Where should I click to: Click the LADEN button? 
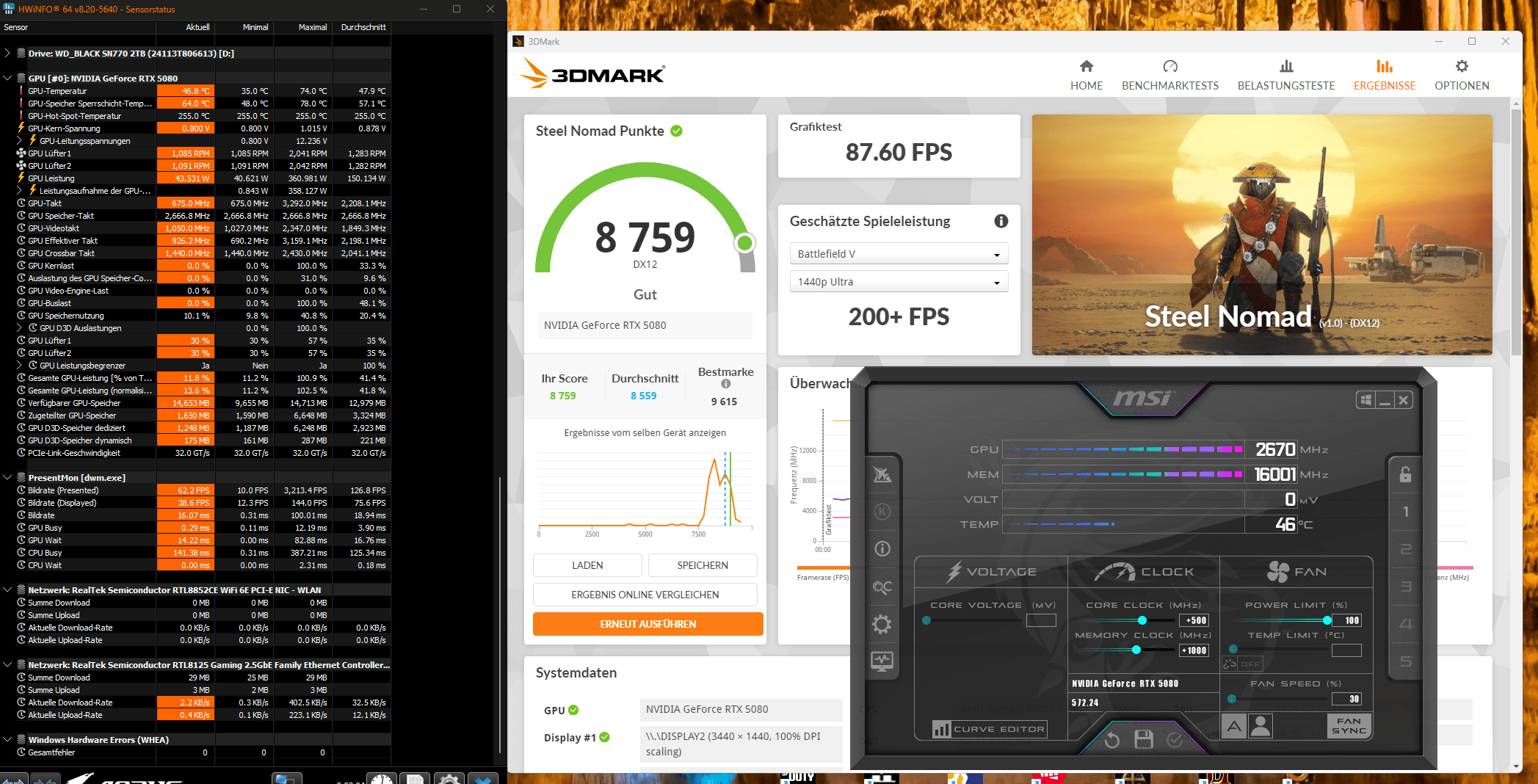coord(587,565)
